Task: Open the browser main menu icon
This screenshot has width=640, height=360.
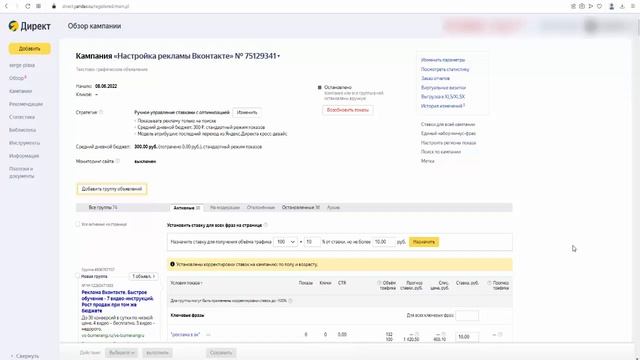Action: coord(633,6)
